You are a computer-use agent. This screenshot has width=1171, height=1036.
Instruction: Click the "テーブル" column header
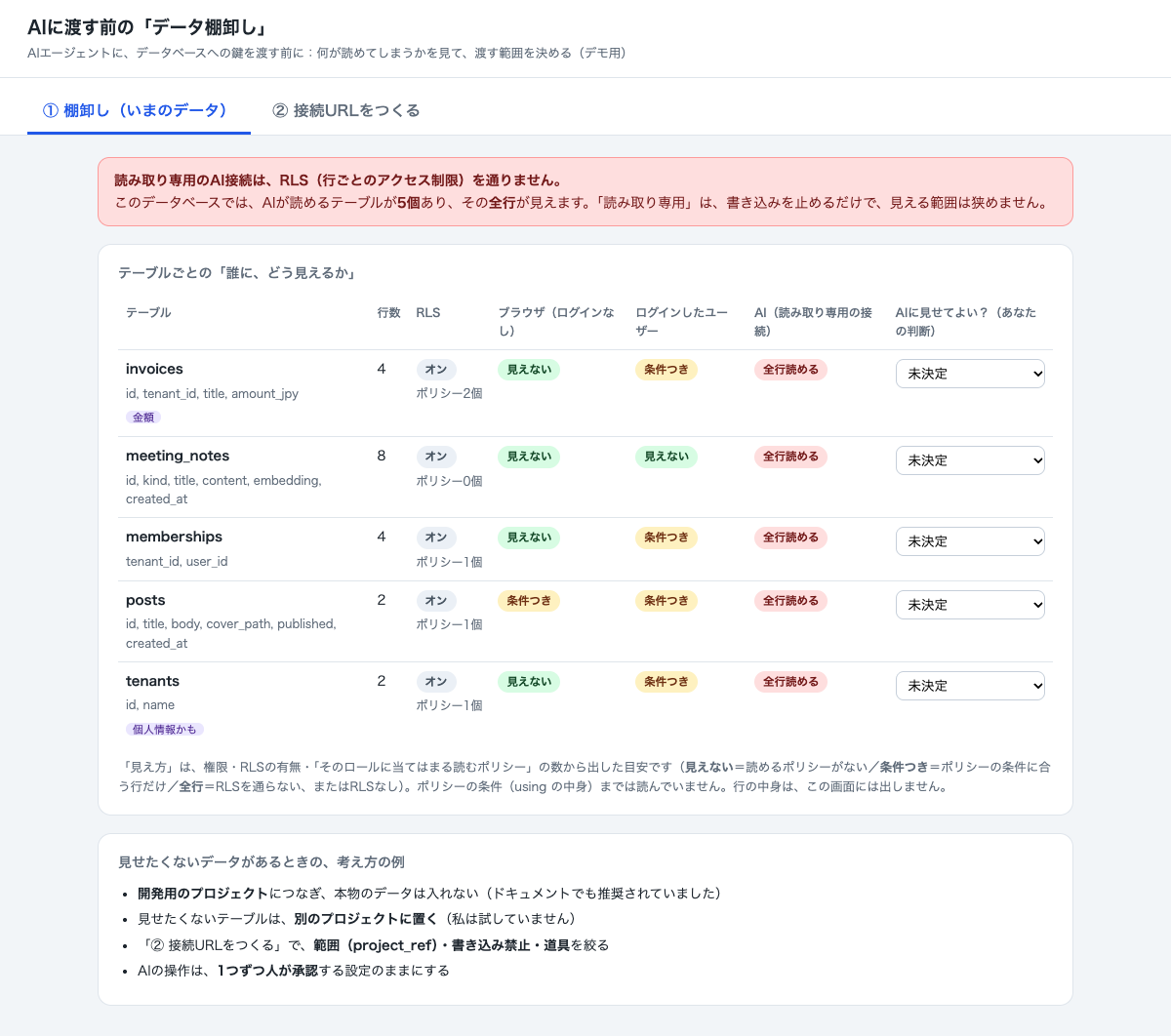[148, 312]
